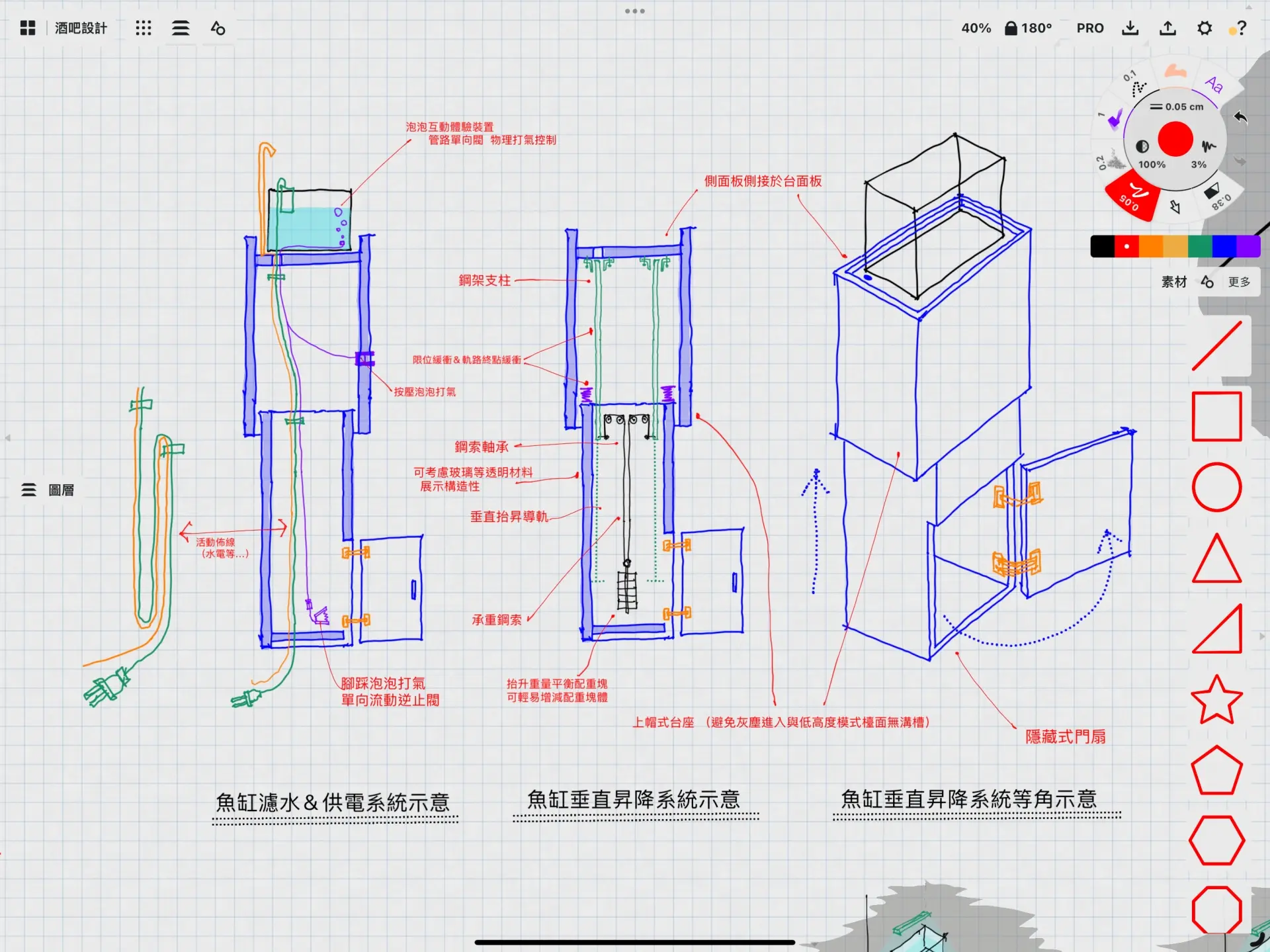Select the purple marker tool on wheel
Image resolution: width=1270 pixels, height=952 pixels.
point(1115,118)
